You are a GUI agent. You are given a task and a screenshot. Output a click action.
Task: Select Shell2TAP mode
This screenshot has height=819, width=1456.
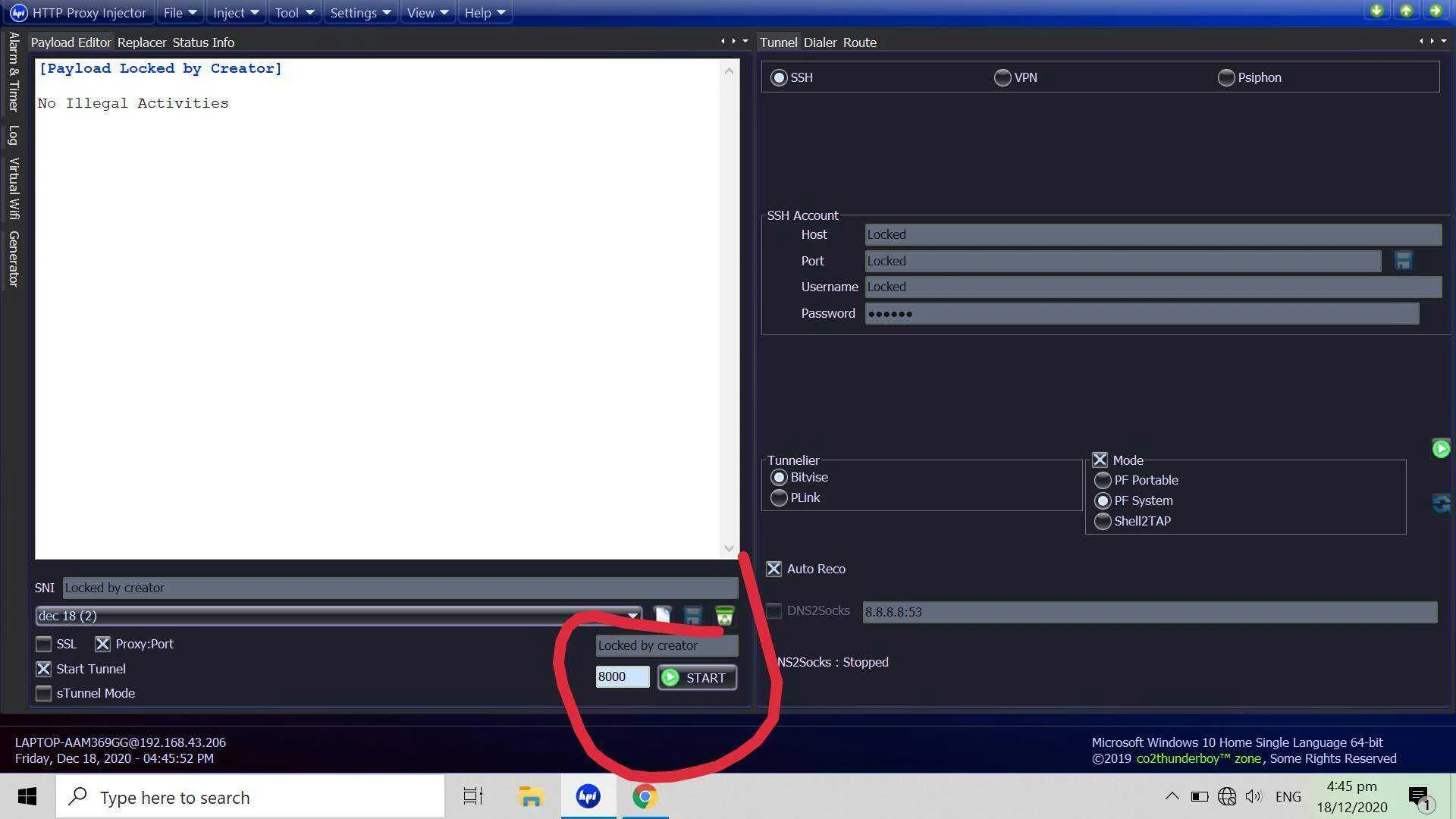(x=1132, y=521)
